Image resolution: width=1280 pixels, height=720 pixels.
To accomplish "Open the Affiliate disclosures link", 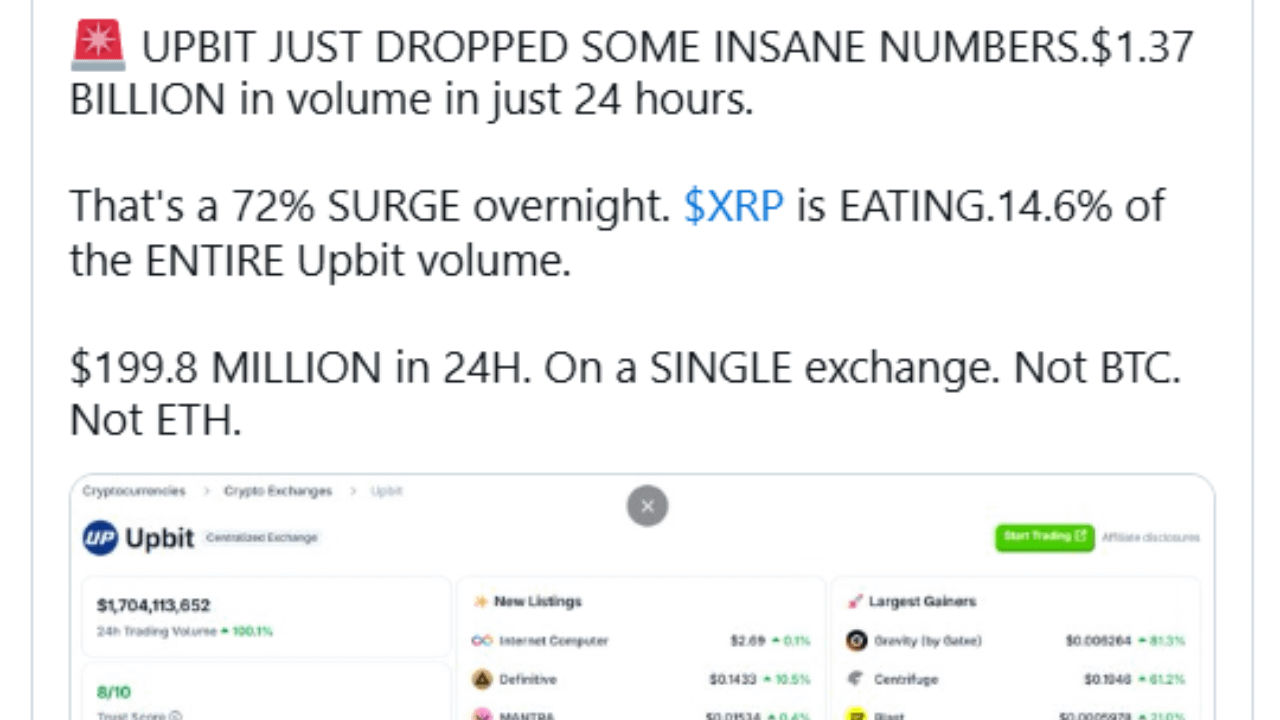I will click(x=1151, y=537).
